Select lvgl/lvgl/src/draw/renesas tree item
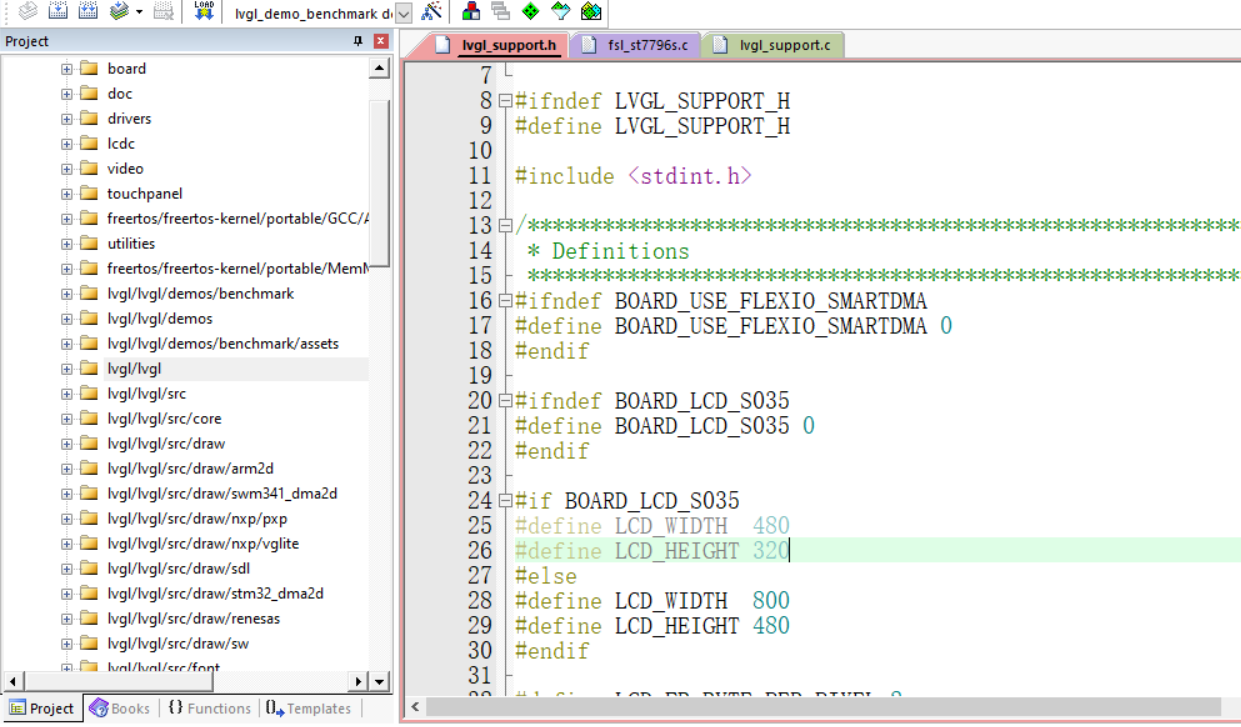1241x727 pixels. pos(194,619)
